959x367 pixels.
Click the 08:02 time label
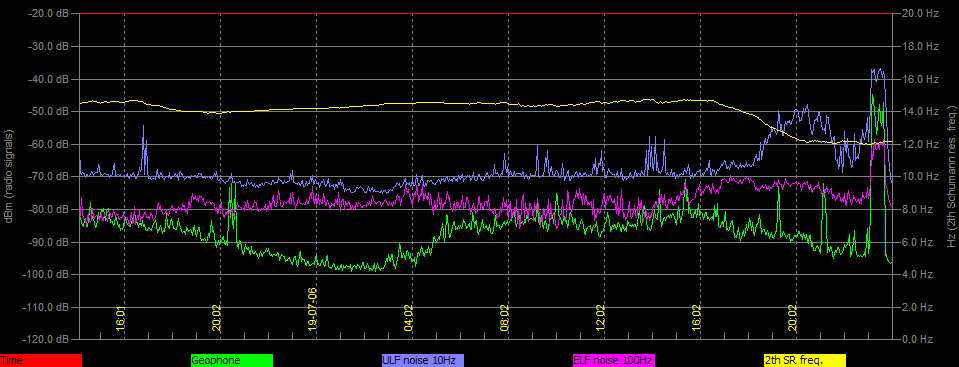[x=505, y=319]
